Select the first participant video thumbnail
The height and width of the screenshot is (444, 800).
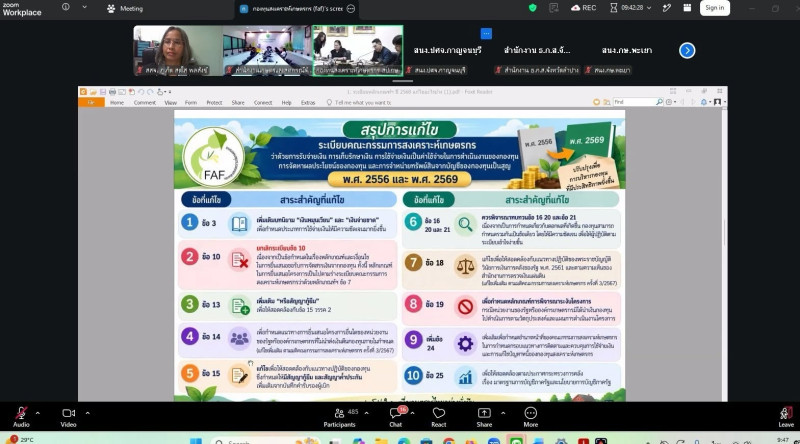[x=178, y=51]
